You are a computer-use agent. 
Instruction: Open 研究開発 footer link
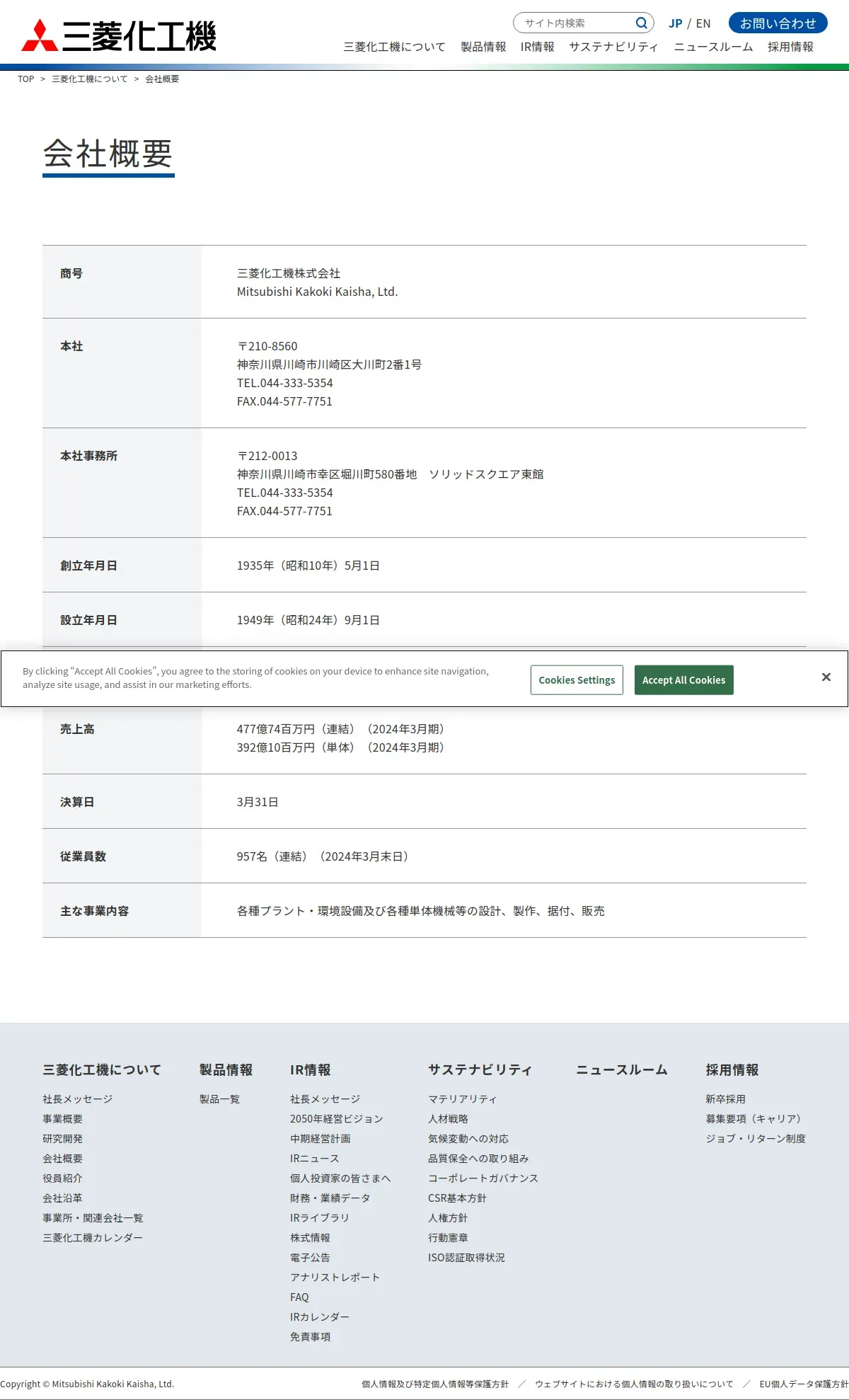(62, 1139)
